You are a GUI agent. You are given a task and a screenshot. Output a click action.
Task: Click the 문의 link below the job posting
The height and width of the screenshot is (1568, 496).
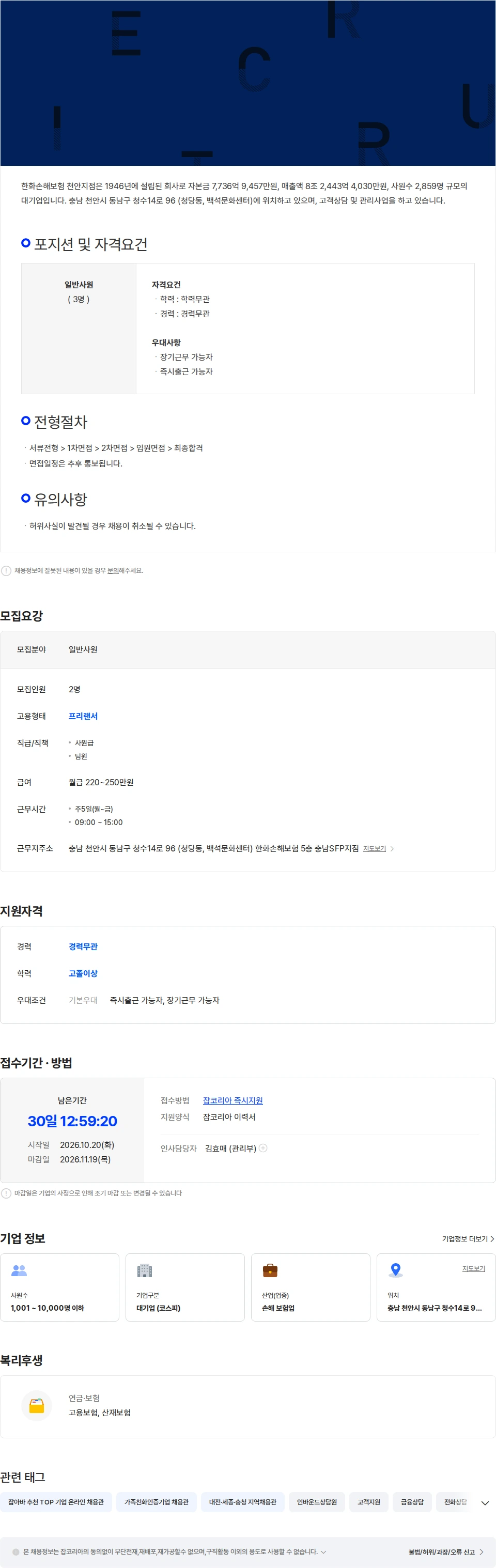coord(113,570)
